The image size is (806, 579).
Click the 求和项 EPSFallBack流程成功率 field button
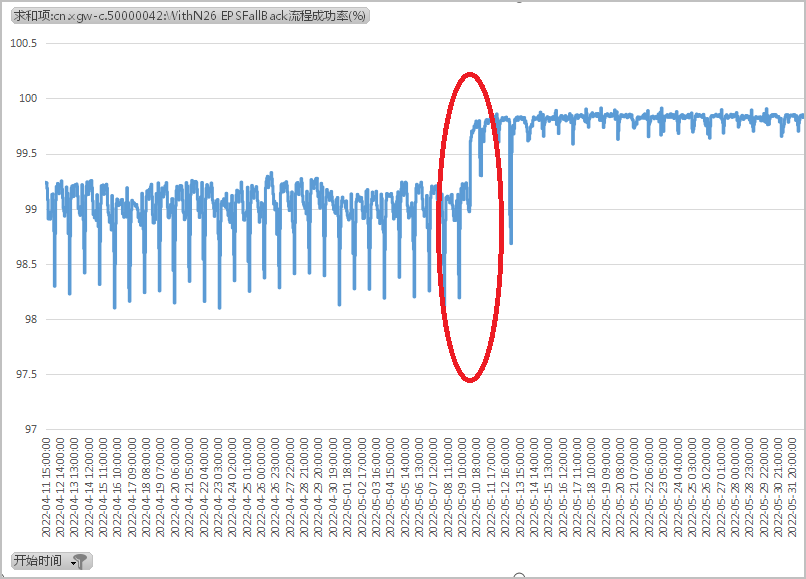point(190,16)
